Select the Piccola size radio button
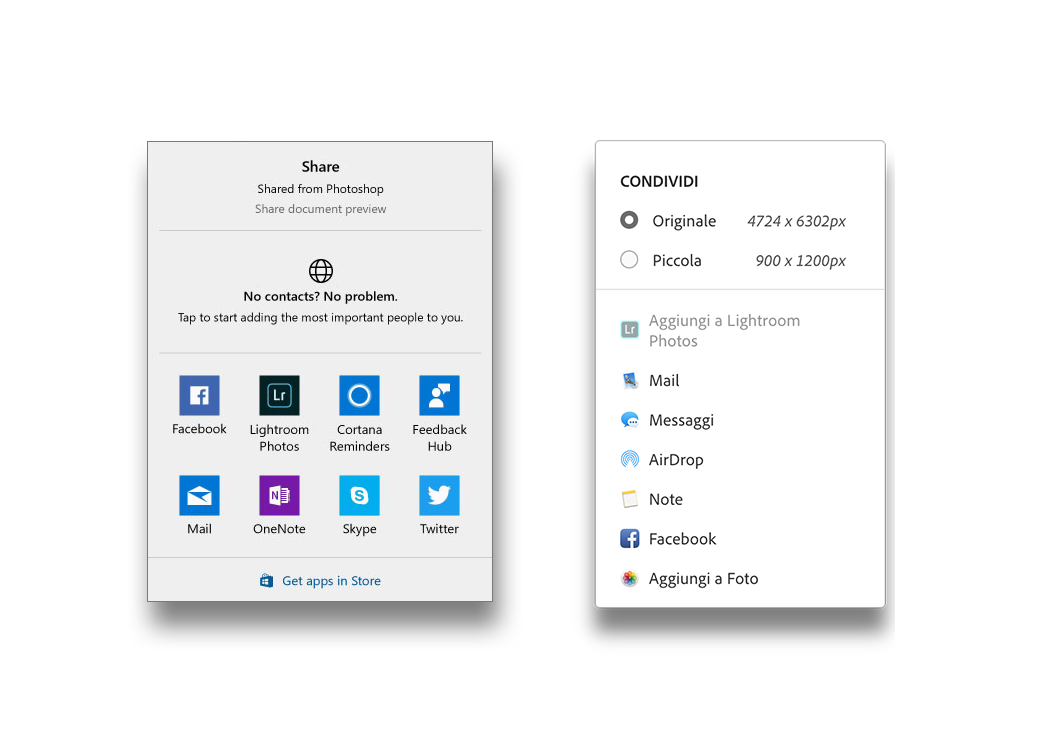Viewport: 1042px width, 743px height. (x=629, y=260)
